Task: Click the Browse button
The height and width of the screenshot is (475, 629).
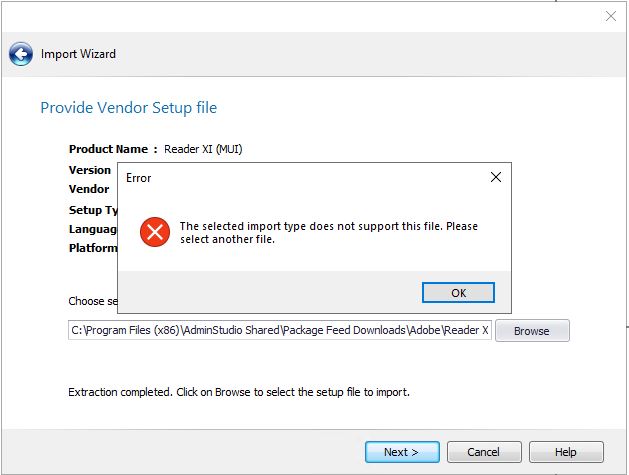Action: tap(531, 331)
